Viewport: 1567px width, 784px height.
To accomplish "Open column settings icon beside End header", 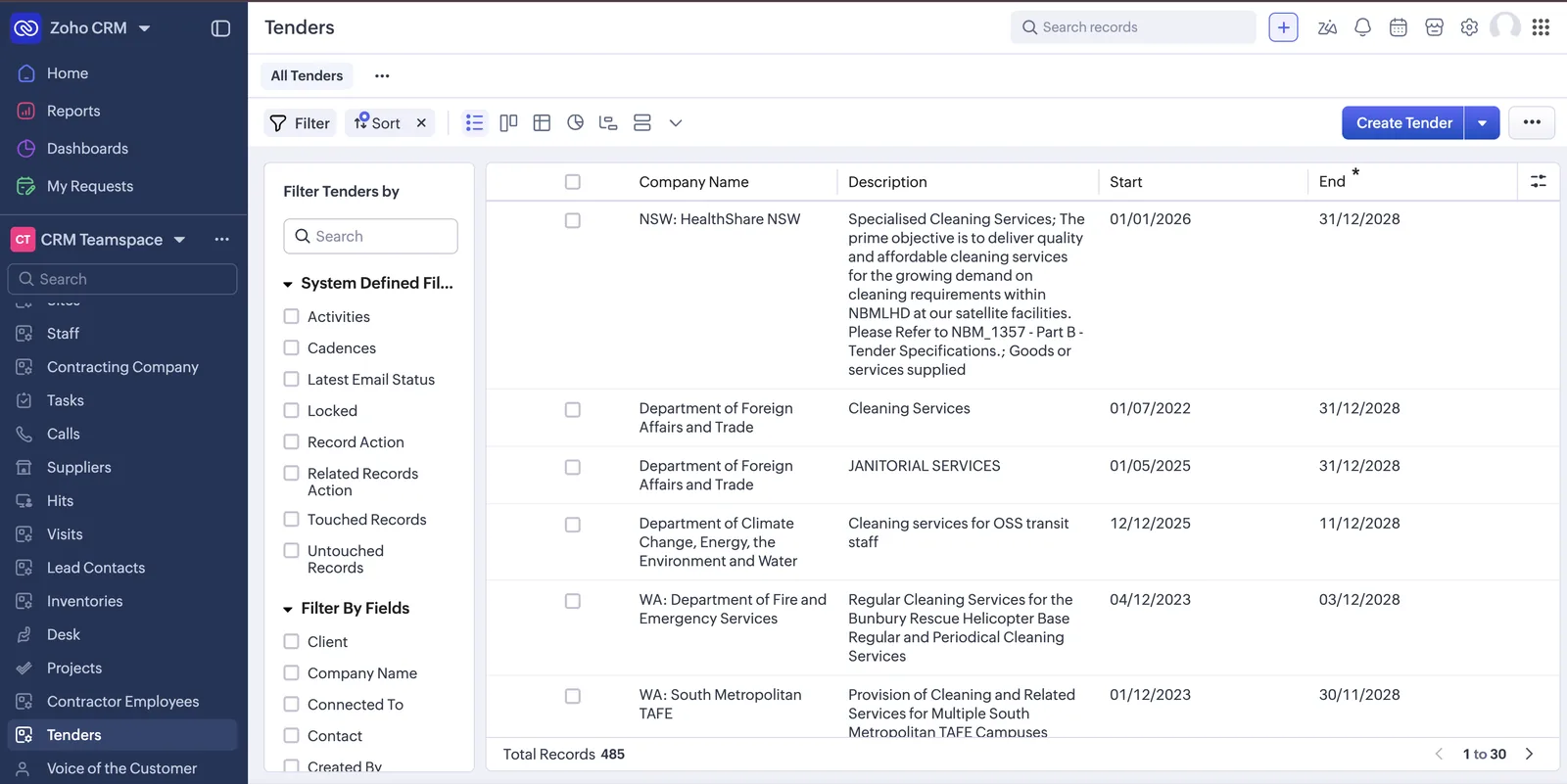I will point(1539,181).
